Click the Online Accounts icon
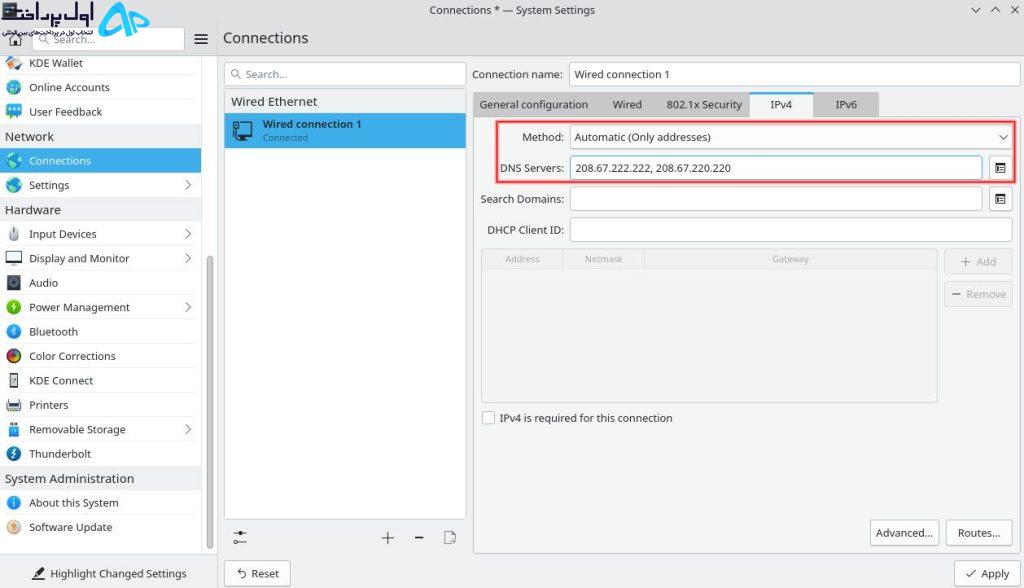This screenshot has height=588, width=1024. point(13,88)
